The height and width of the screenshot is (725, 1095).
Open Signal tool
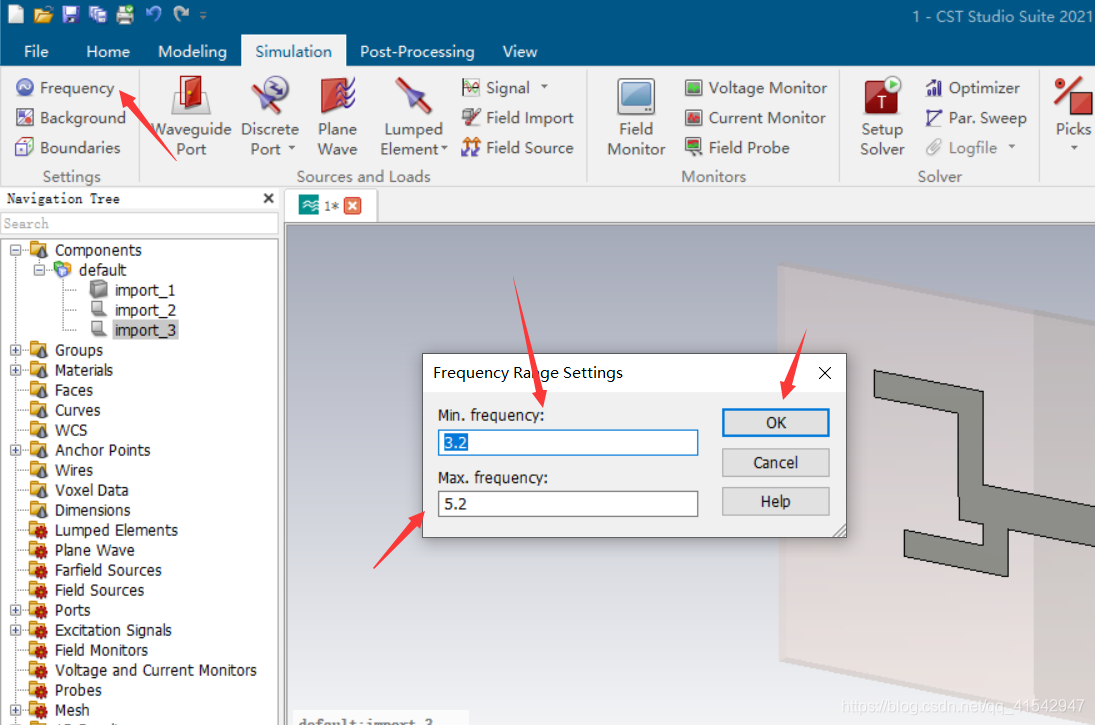(496, 88)
